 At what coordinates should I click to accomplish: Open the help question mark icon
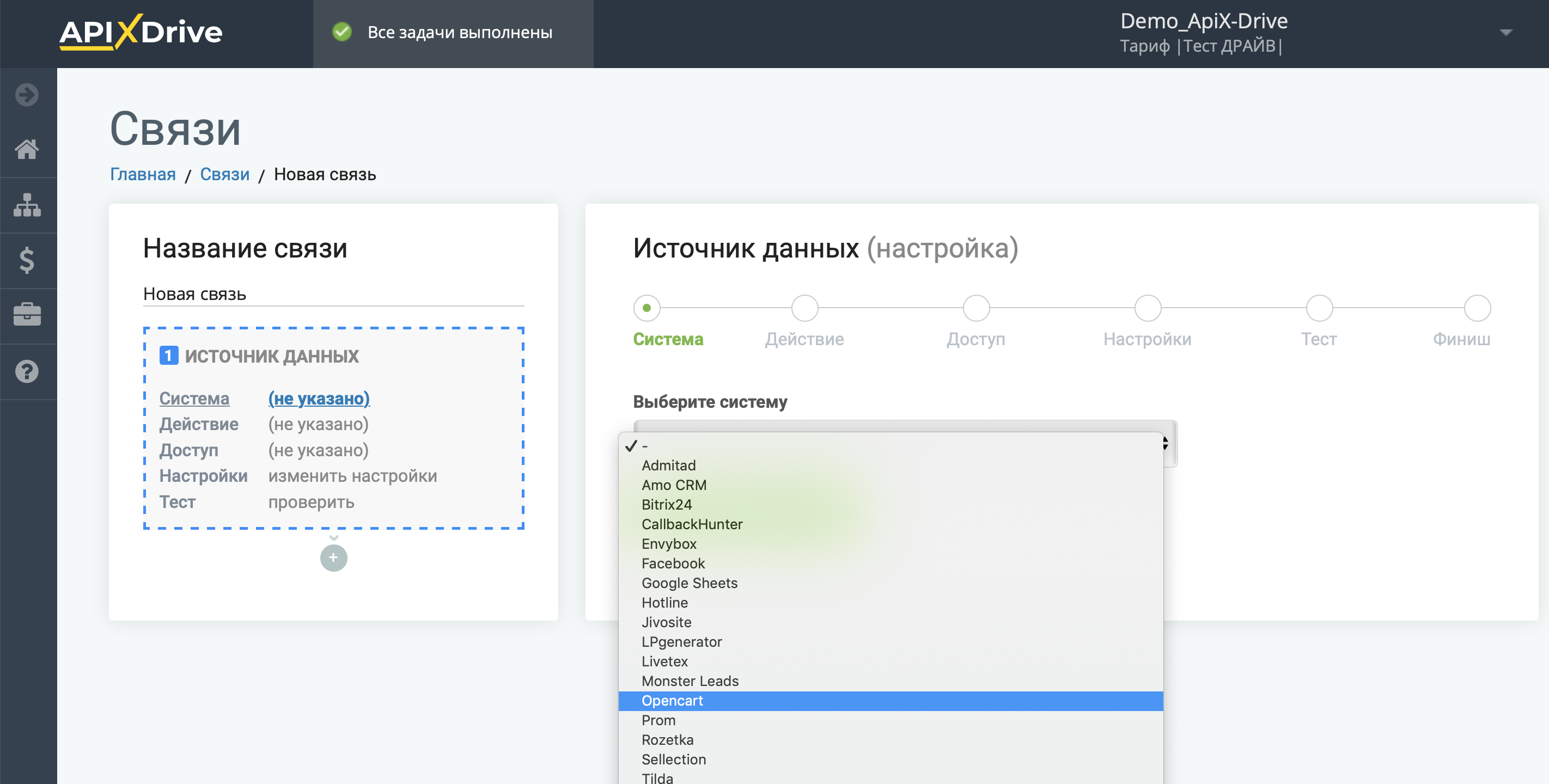[27, 371]
